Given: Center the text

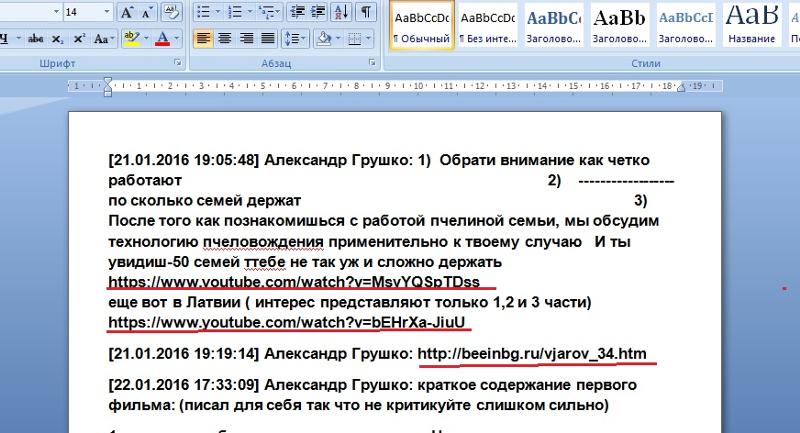Looking at the screenshot, I should pyautogui.click(x=224, y=39).
